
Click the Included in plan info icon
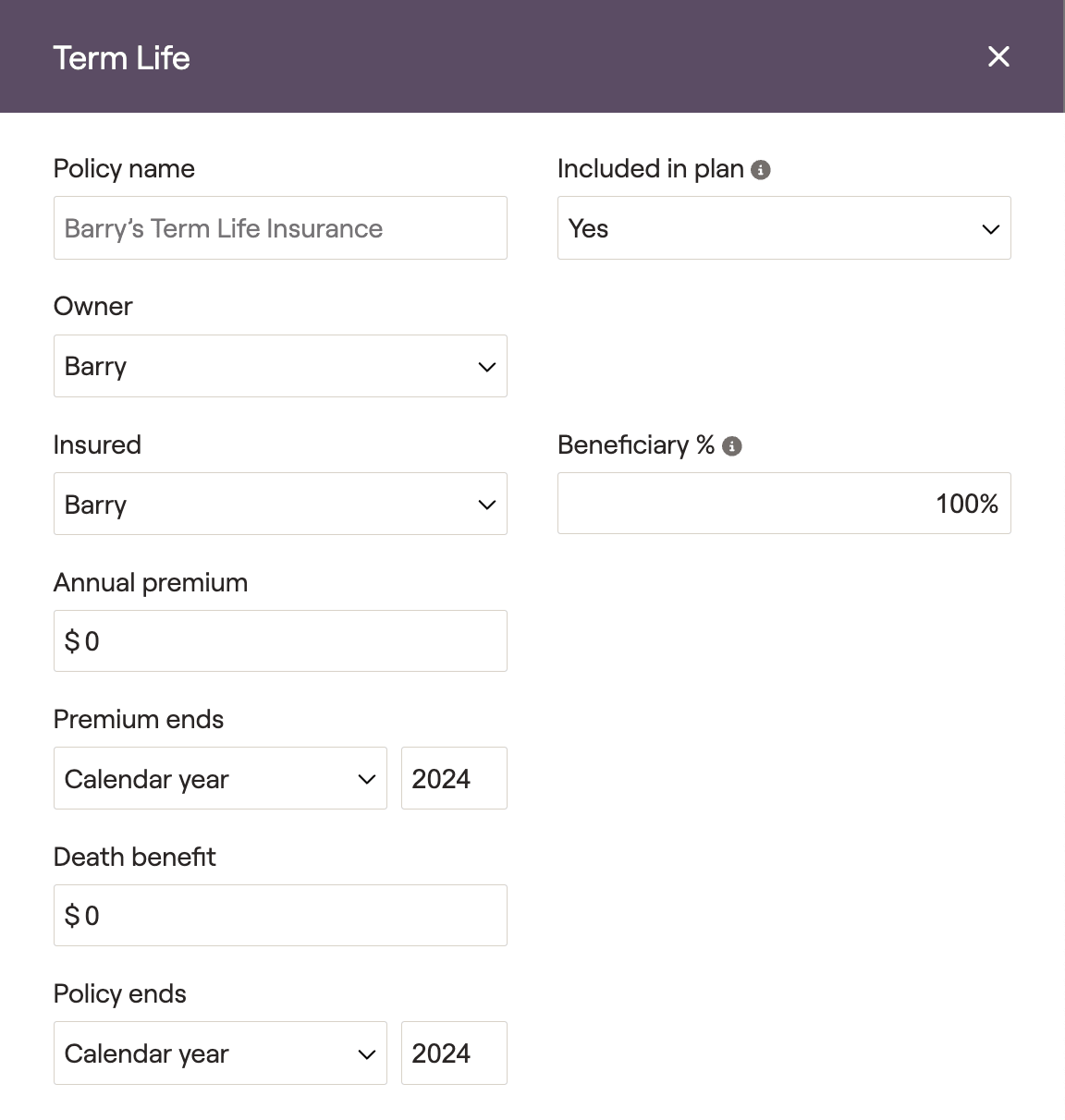point(761,170)
